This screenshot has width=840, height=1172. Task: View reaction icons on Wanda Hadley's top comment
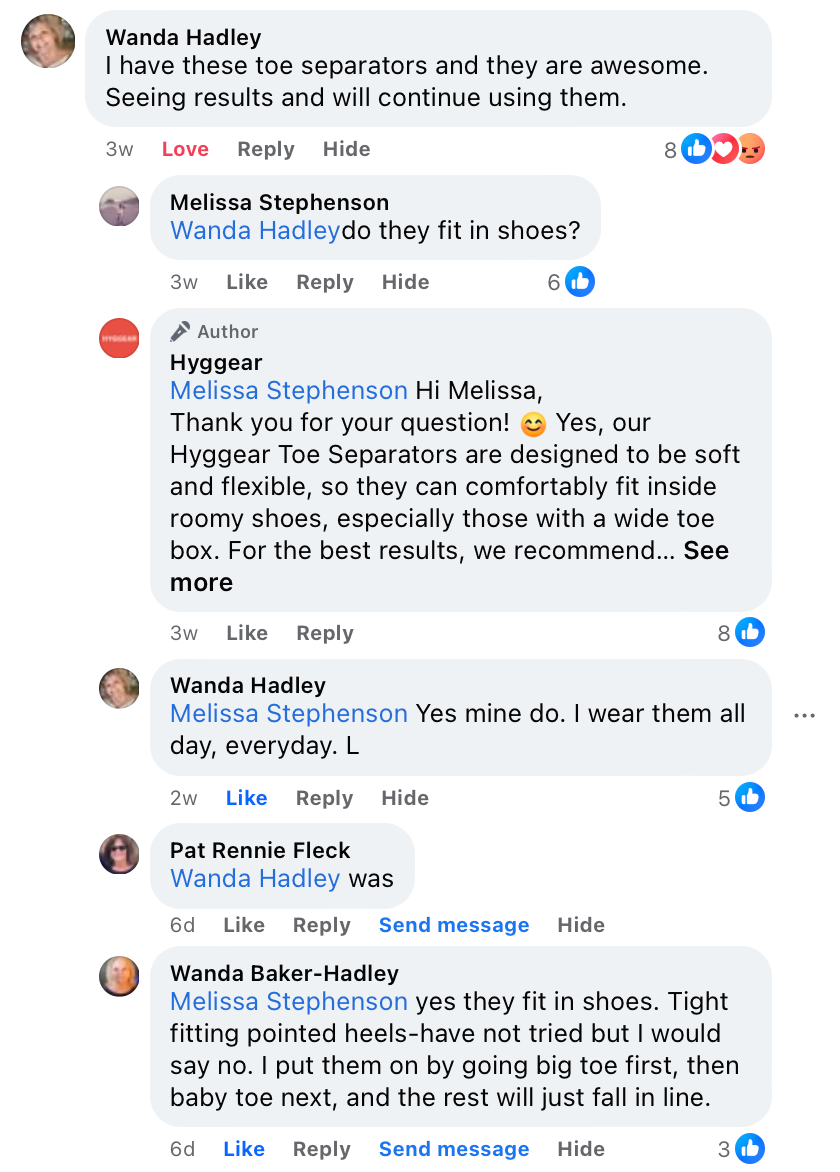click(x=722, y=150)
